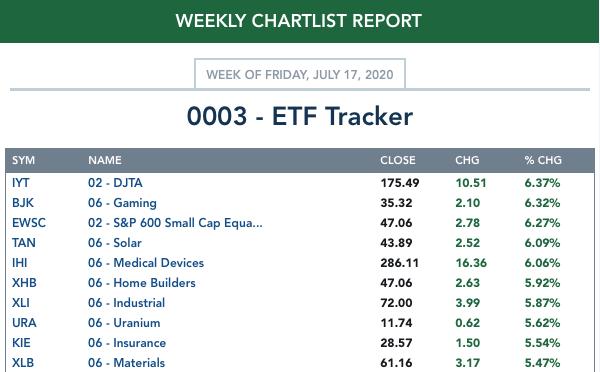Click the Weekly Chartlist Report banner
This screenshot has width=600, height=372.
299,21
